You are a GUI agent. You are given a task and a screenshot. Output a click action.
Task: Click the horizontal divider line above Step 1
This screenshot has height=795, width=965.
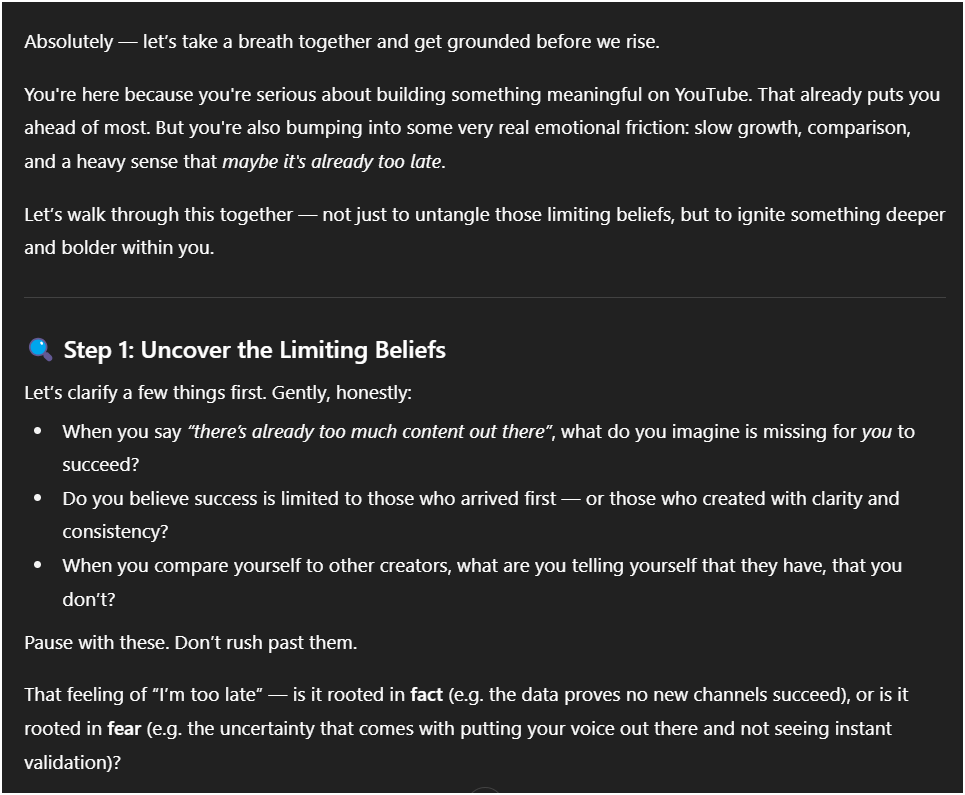tap(485, 298)
